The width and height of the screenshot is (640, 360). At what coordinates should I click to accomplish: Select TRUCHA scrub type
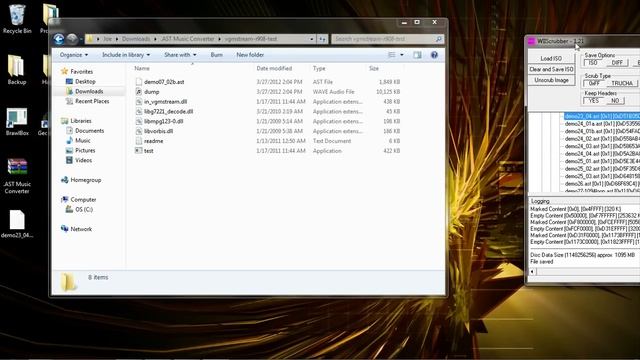click(622, 83)
